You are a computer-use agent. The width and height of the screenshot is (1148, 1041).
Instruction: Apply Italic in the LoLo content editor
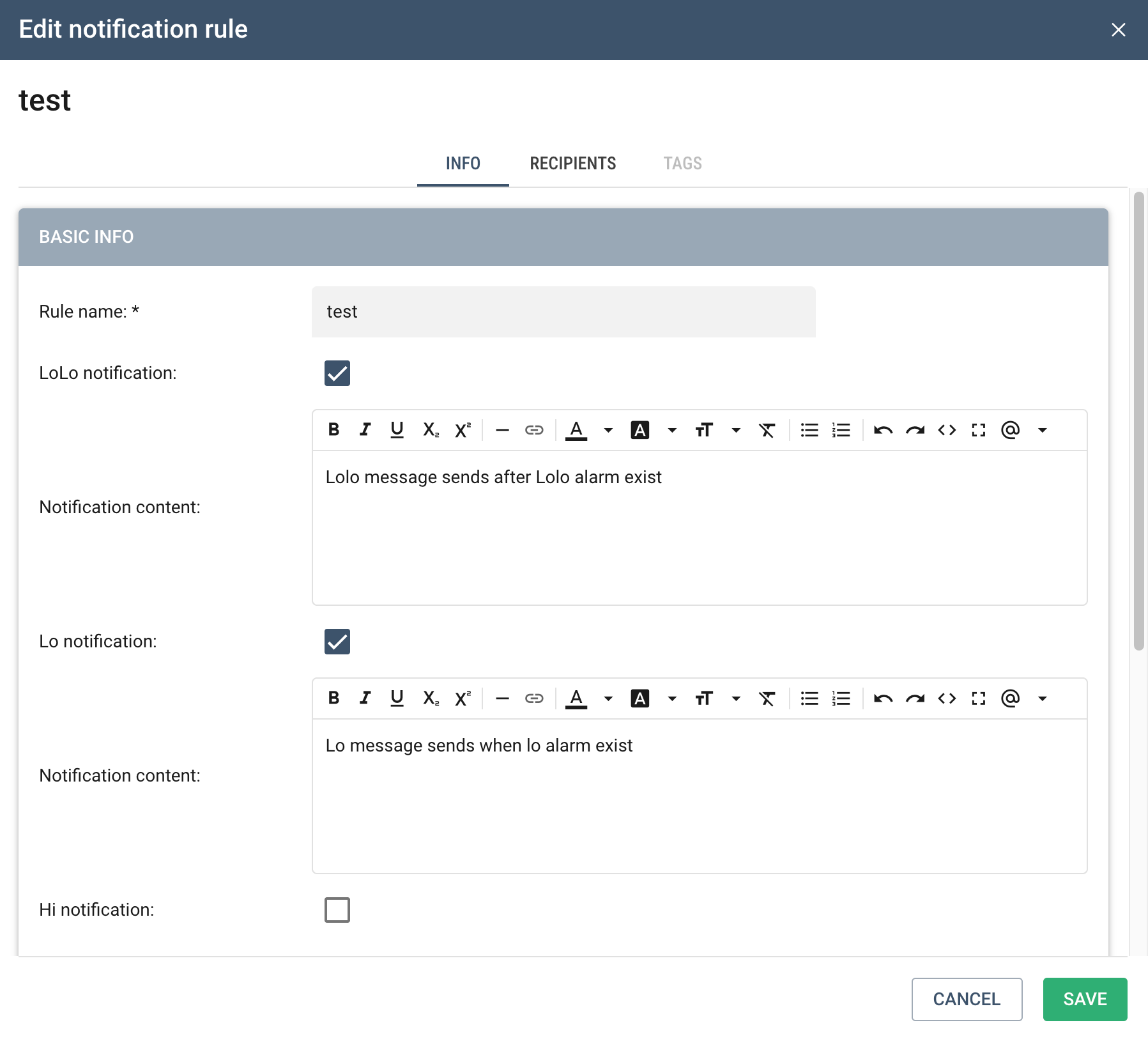(365, 430)
